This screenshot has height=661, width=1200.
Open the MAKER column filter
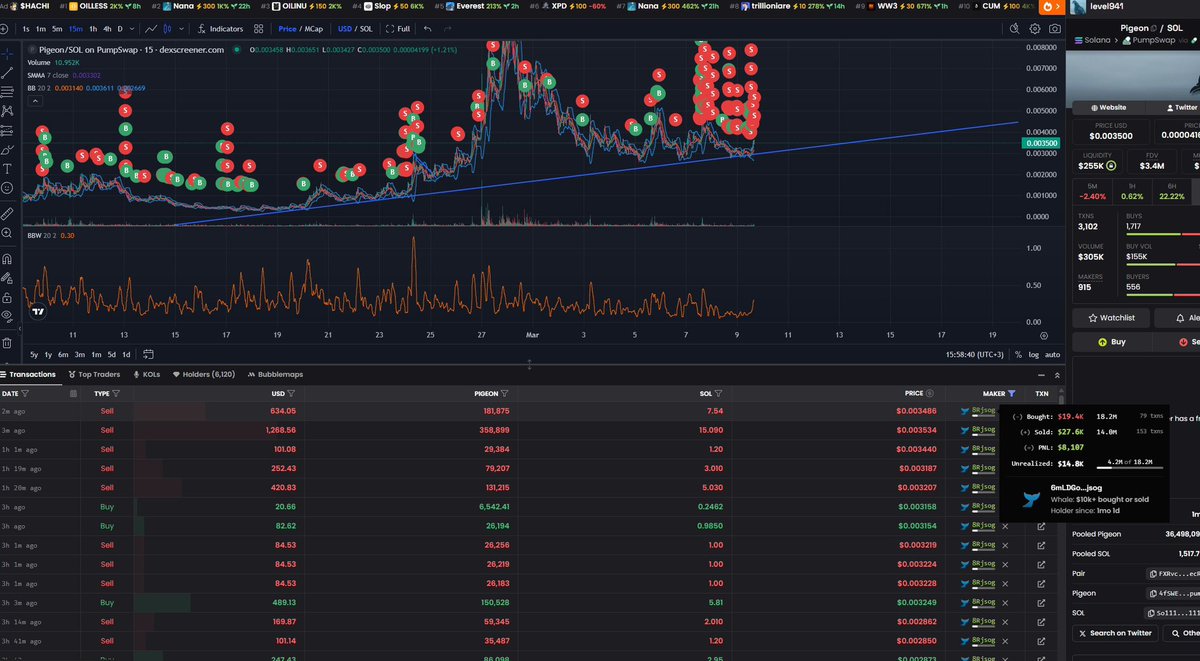(1012, 394)
